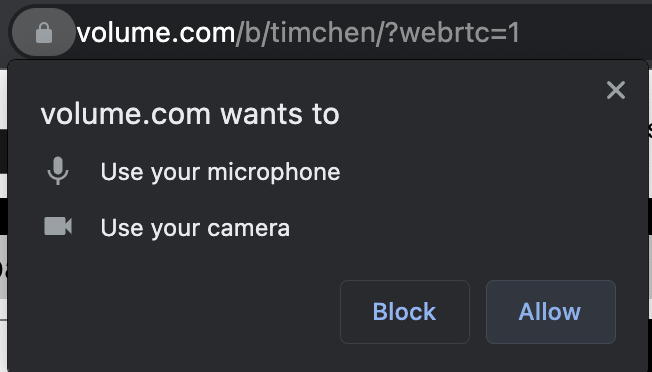Screen dimensions: 652x372
Task: Click the dark browser strip above the address bar
Action: (x=326, y=2)
